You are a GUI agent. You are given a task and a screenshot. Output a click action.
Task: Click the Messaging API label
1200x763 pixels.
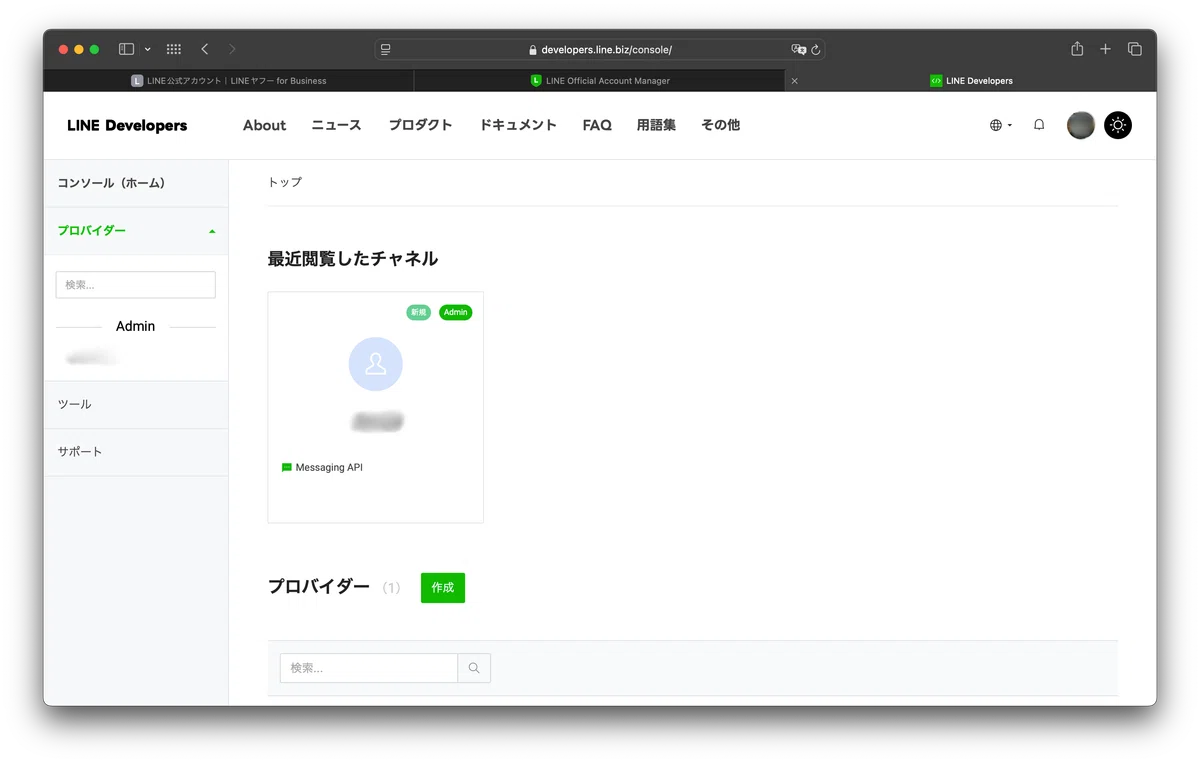coord(329,467)
